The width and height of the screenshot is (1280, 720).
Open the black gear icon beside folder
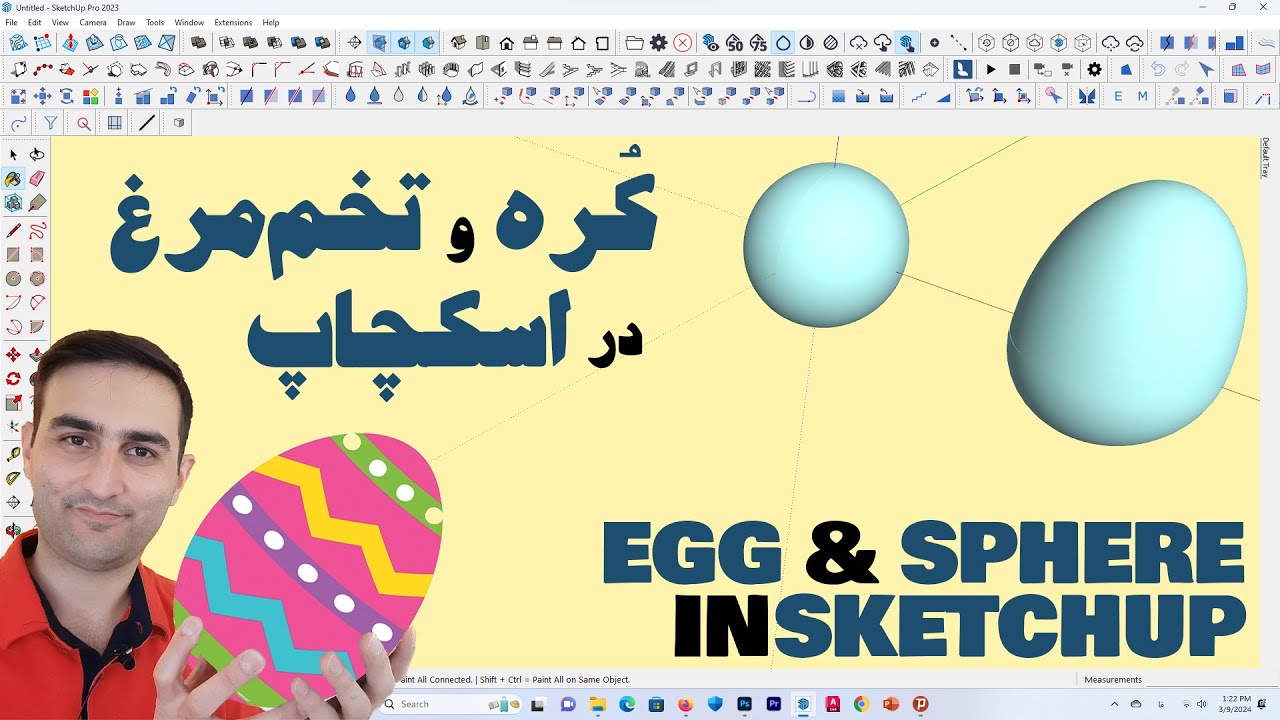[x=658, y=43]
